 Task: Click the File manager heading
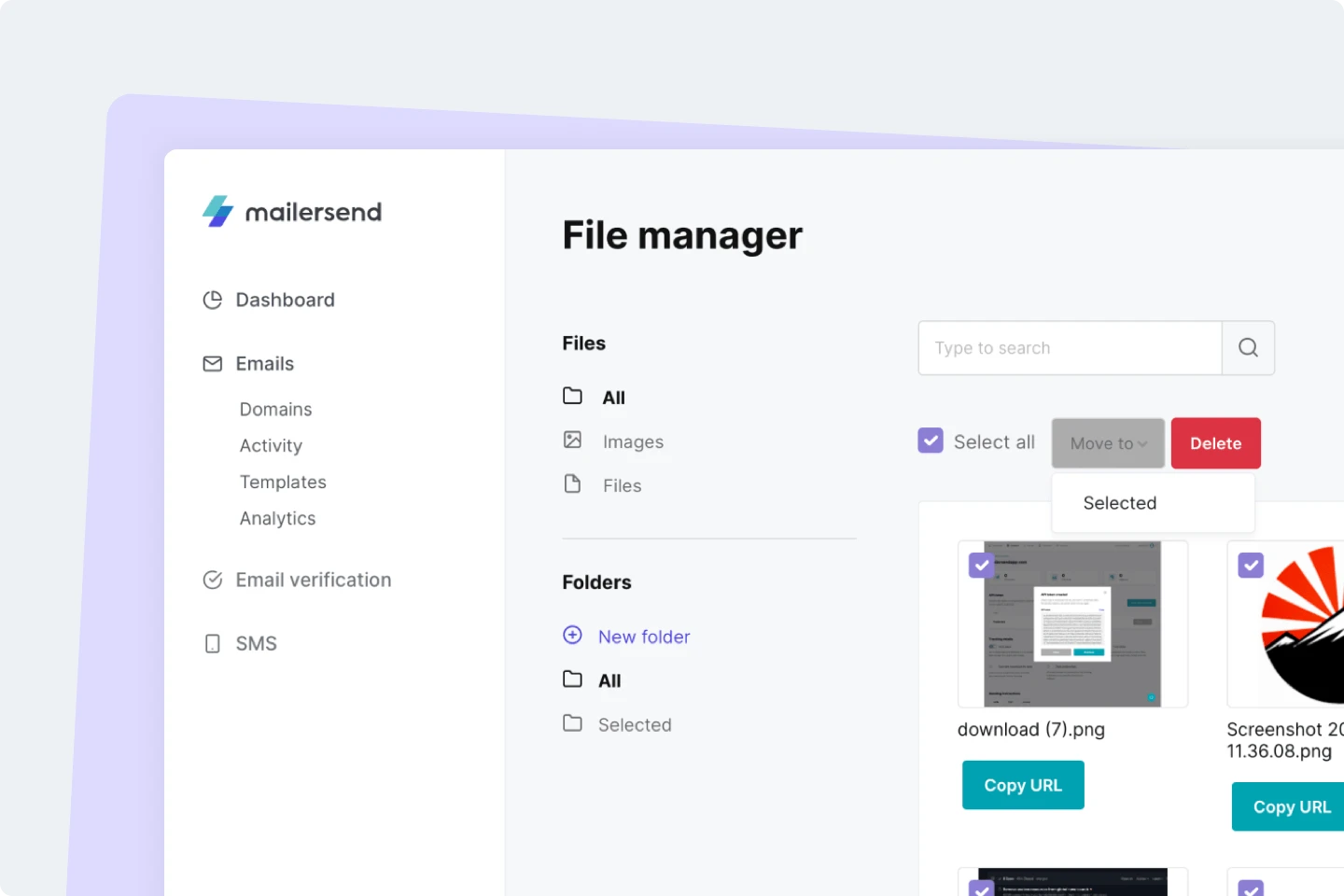682,235
